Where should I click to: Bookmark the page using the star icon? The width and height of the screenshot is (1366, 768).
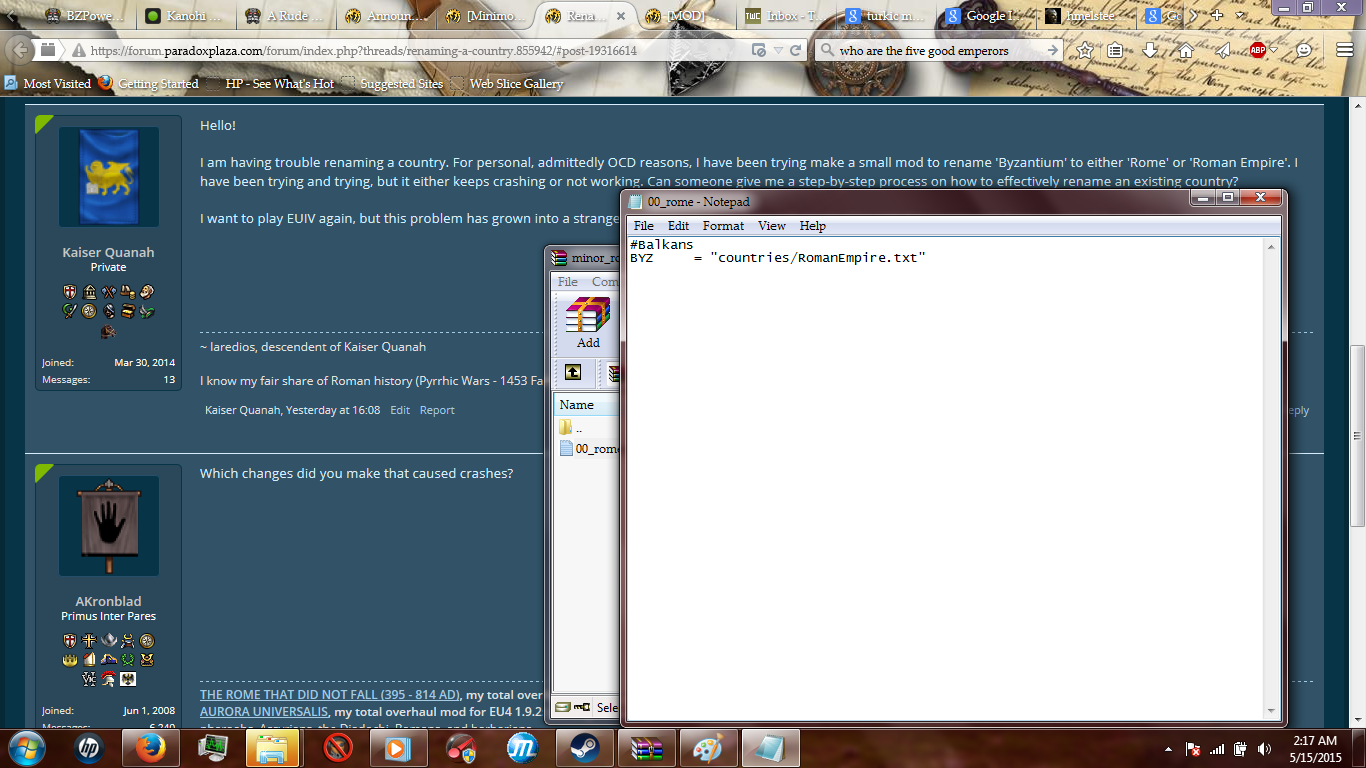point(1083,48)
